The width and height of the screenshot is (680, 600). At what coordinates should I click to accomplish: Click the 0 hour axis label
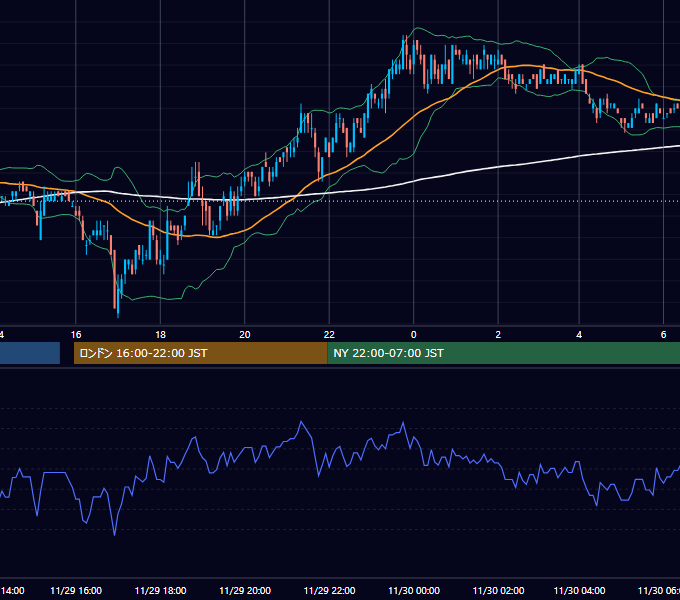pyautogui.click(x=413, y=335)
